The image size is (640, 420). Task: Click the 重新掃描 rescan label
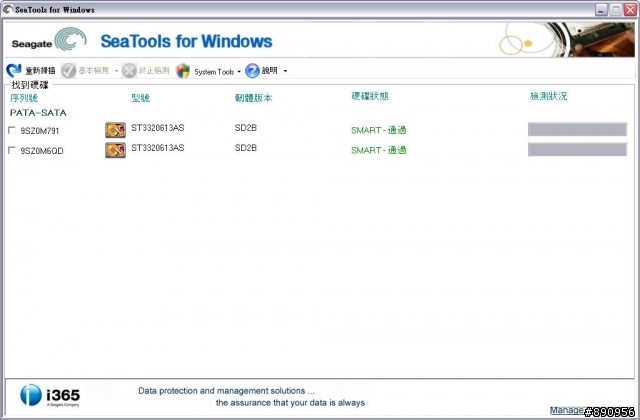[x=40, y=71]
